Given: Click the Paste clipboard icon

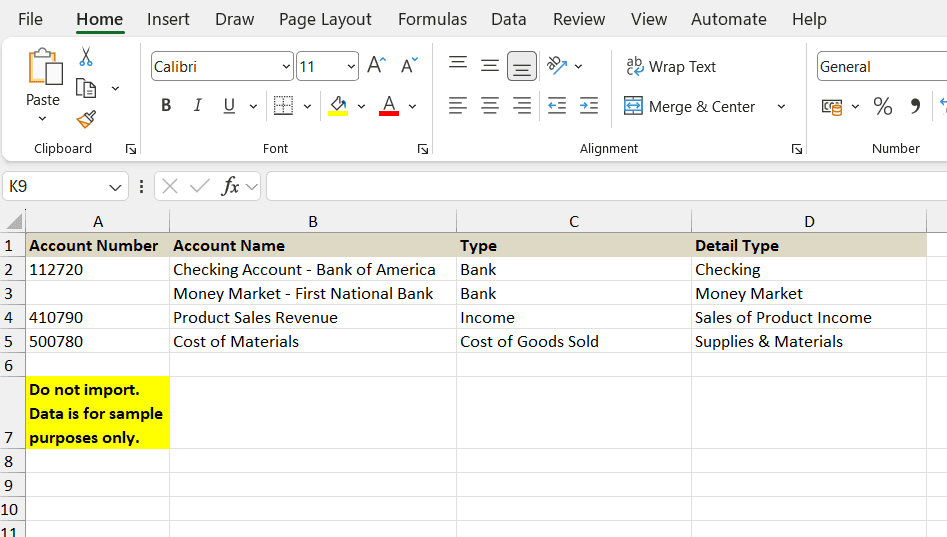Looking at the screenshot, I should tap(45, 66).
